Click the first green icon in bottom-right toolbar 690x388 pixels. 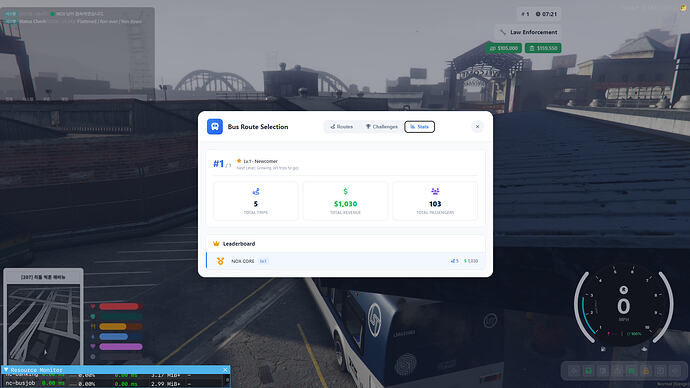pos(588,371)
